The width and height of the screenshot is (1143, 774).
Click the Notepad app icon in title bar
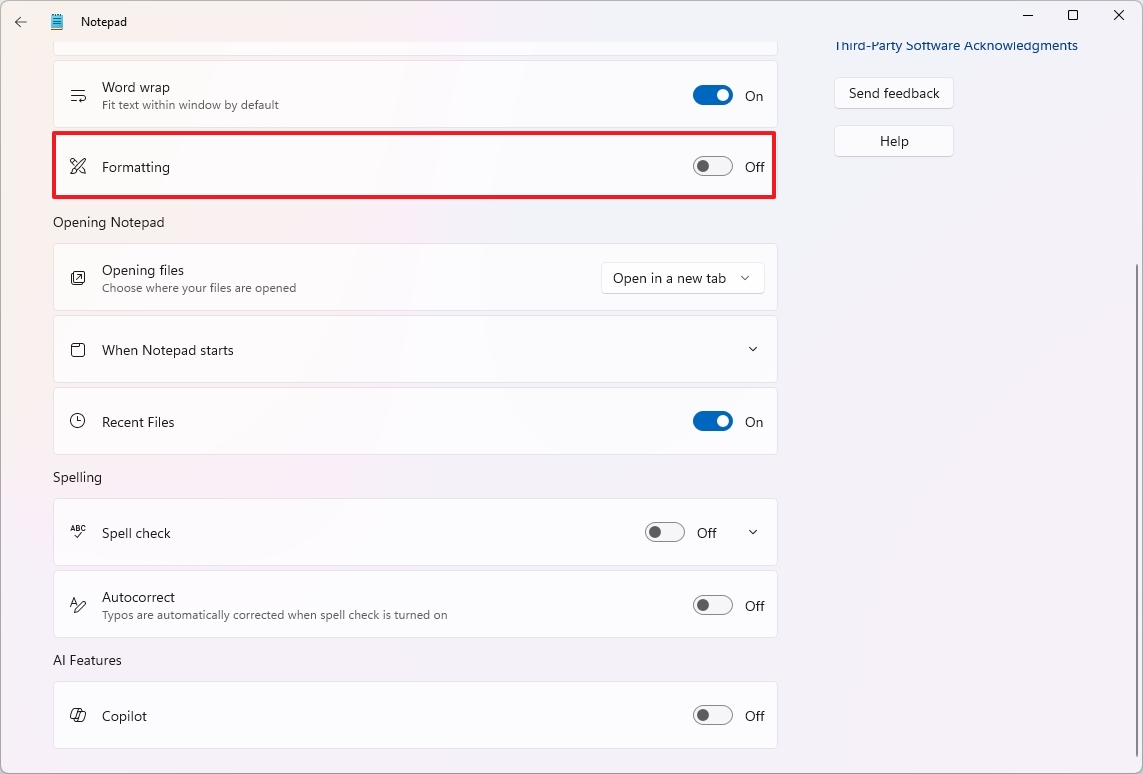[x=57, y=22]
